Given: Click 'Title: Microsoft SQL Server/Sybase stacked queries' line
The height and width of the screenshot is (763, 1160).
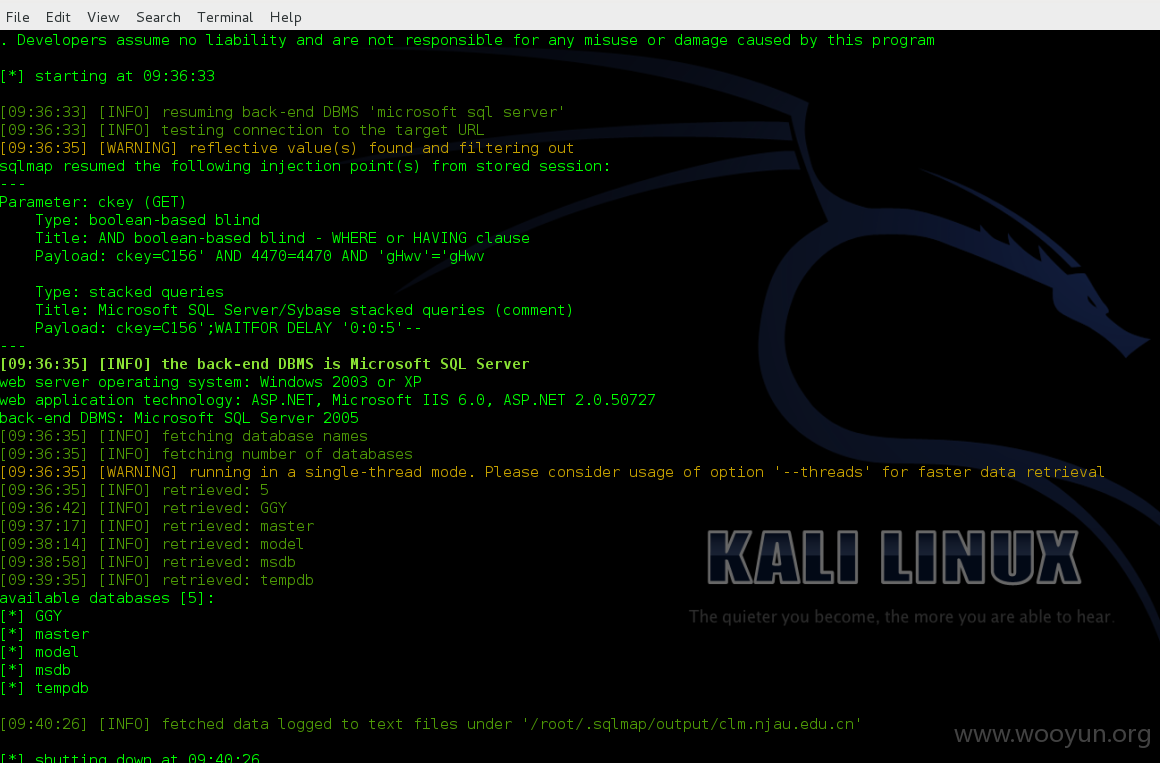Looking at the screenshot, I should (x=304, y=310).
